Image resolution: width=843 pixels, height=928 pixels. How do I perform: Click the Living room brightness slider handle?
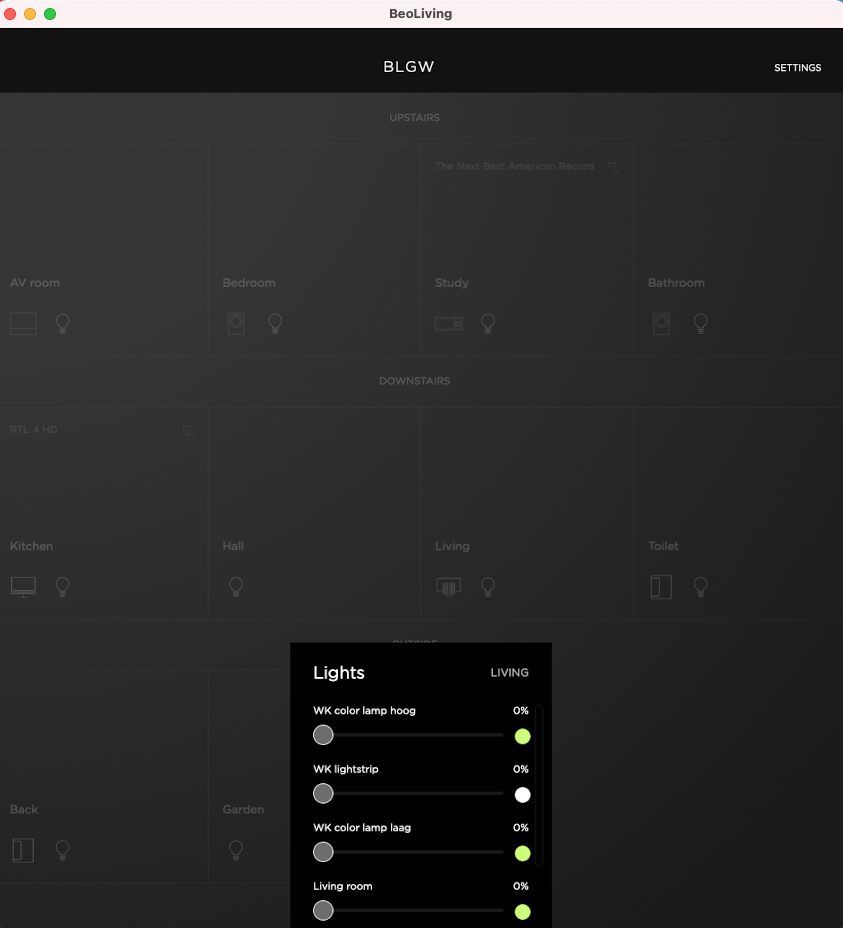[x=323, y=911]
